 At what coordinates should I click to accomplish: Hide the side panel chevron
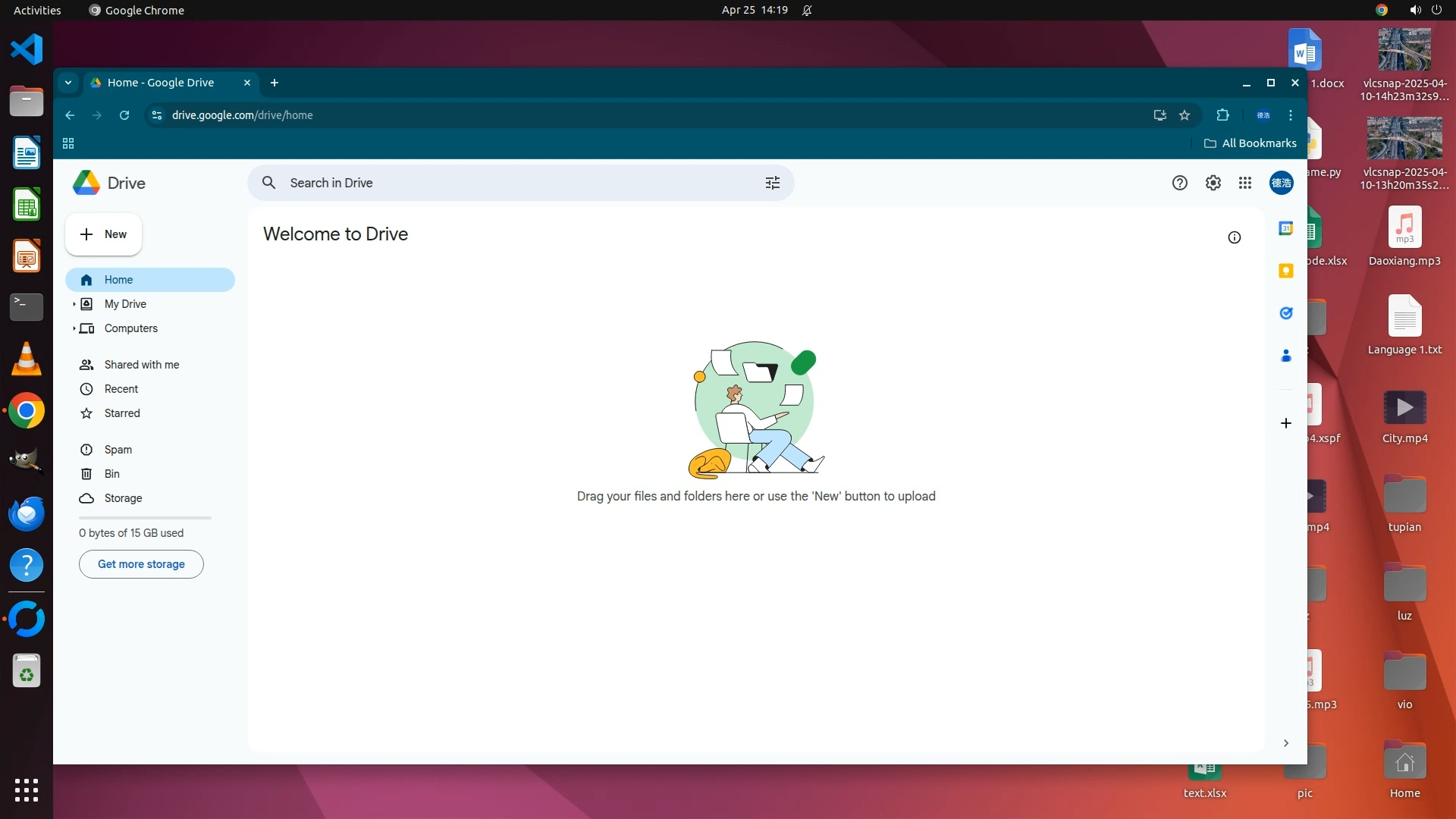click(x=1285, y=743)
